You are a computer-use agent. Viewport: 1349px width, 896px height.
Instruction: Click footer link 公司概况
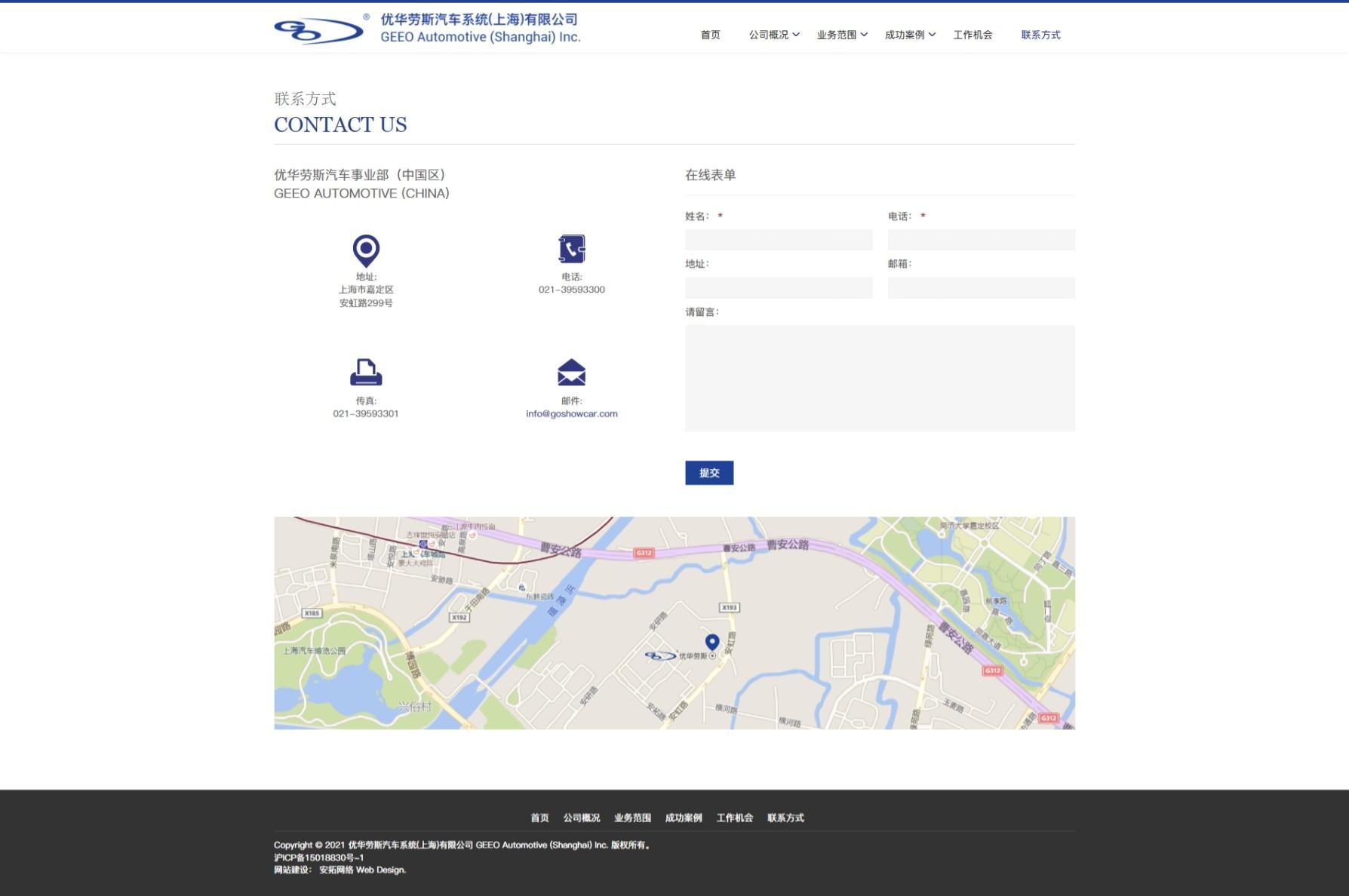582,818
